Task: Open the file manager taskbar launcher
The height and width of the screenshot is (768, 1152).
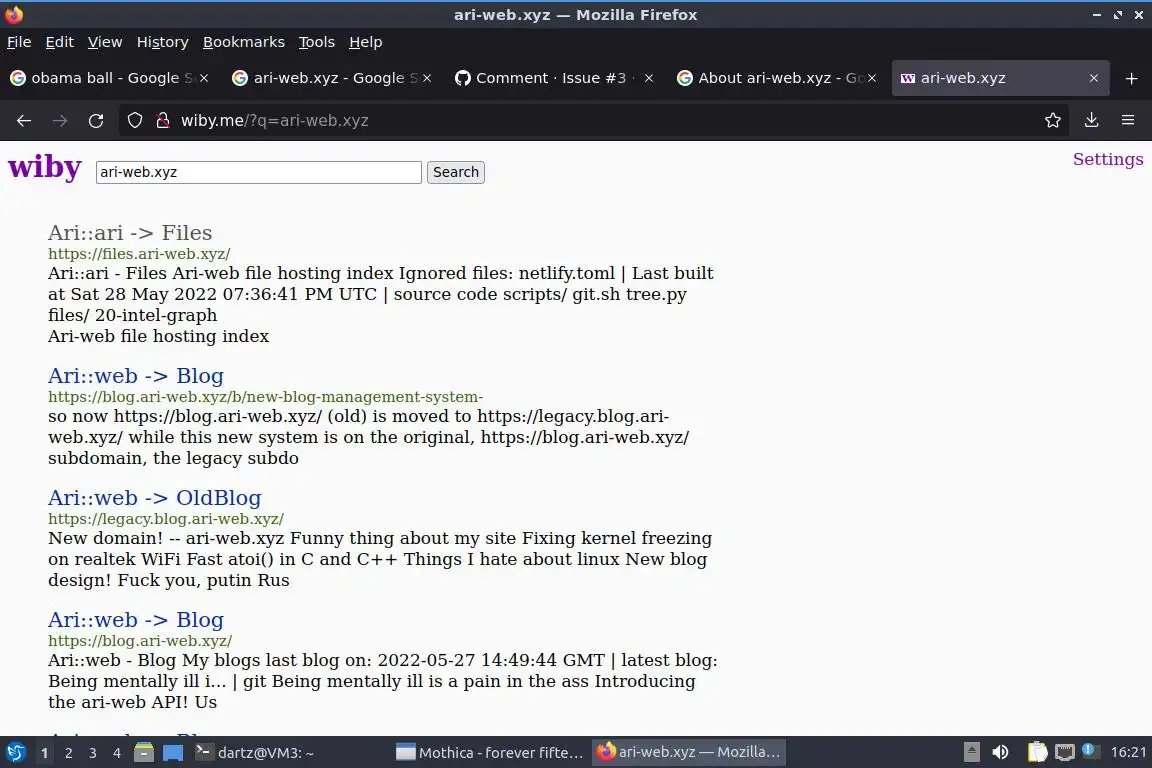Action: 144,753
